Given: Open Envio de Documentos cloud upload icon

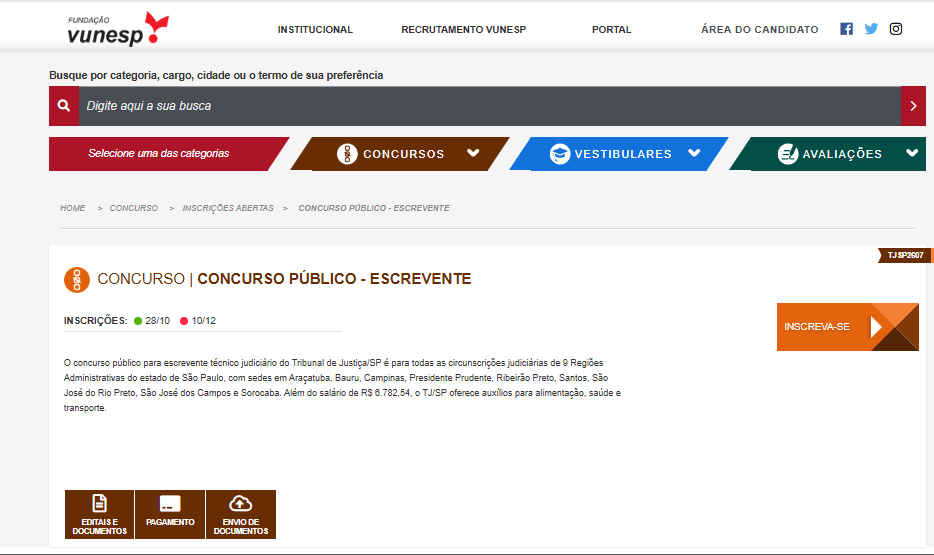Looking at the screenshot, I should click(x=241, y=503).
